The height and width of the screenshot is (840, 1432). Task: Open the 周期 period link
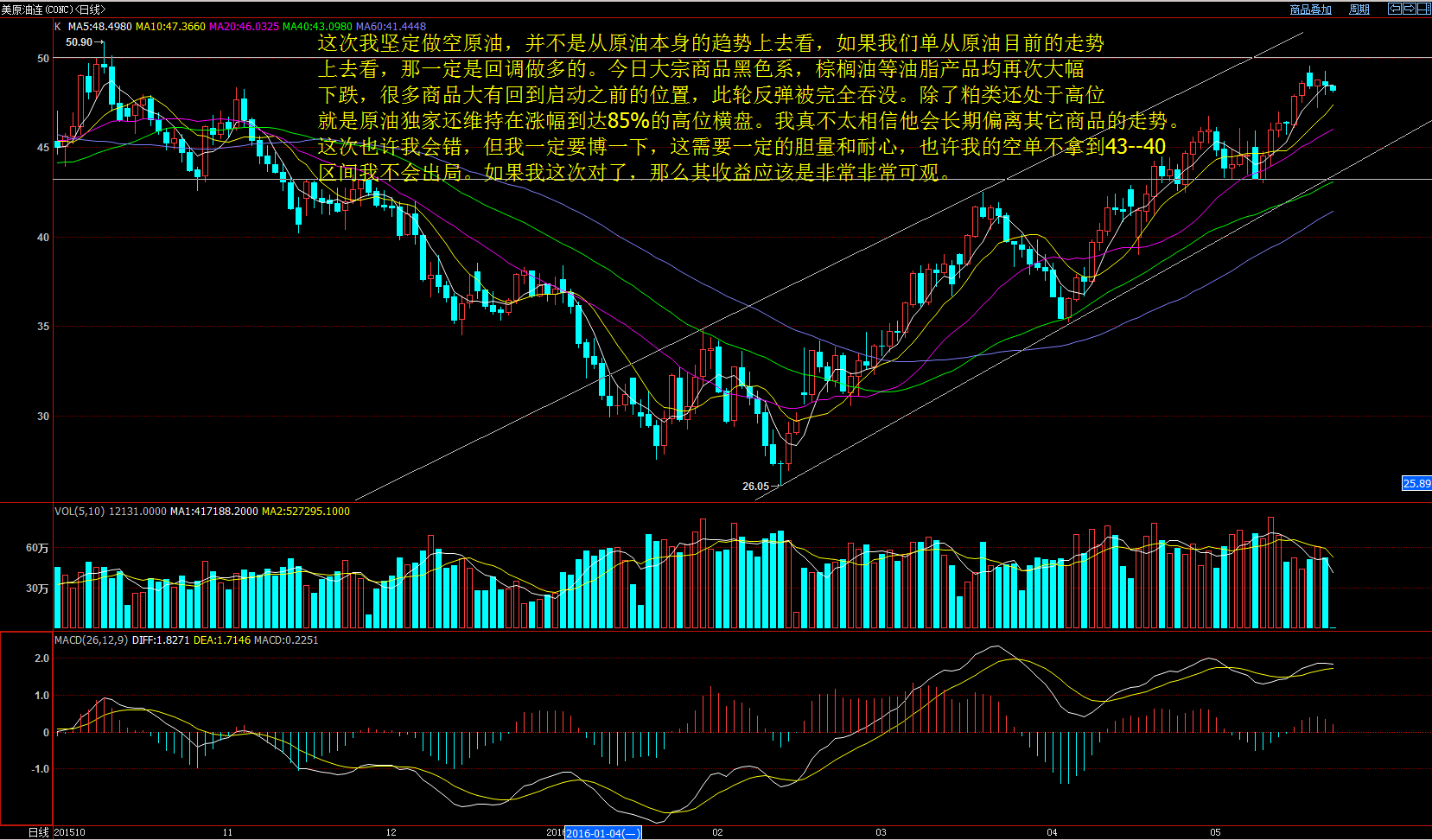[x=1359, y=10]
